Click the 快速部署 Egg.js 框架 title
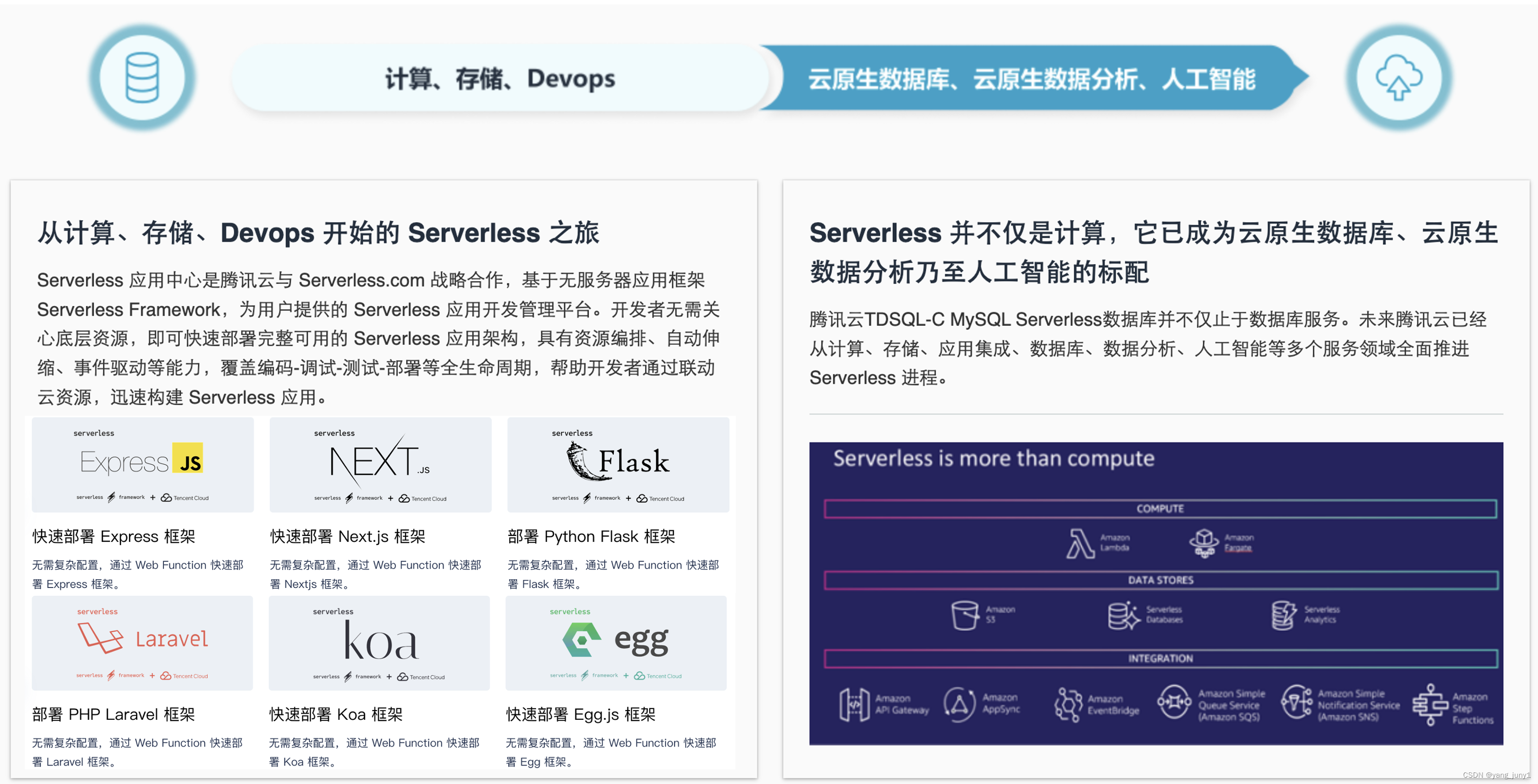The width and height of the screenshot is (1538, 784). tap(580, 714)
